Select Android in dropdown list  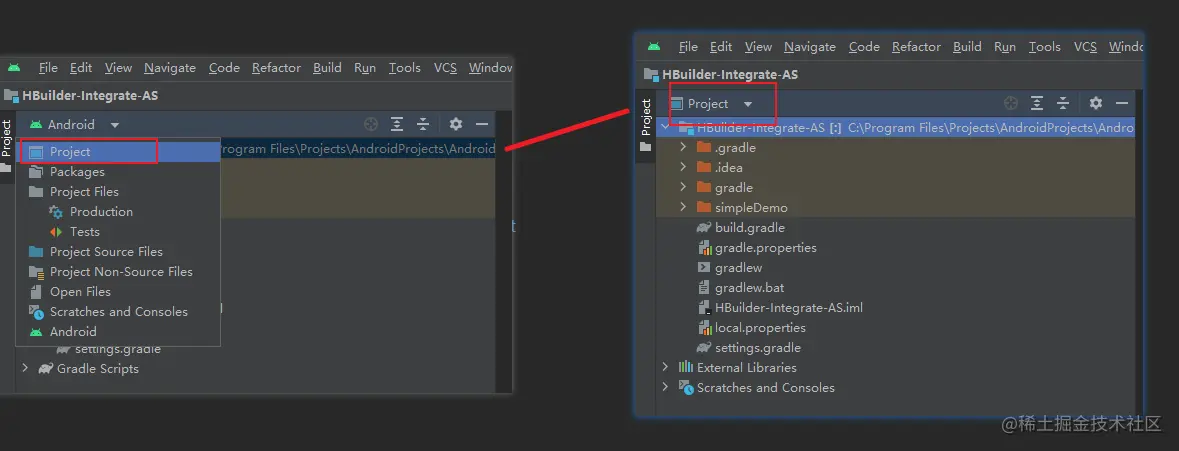point(118,331)
